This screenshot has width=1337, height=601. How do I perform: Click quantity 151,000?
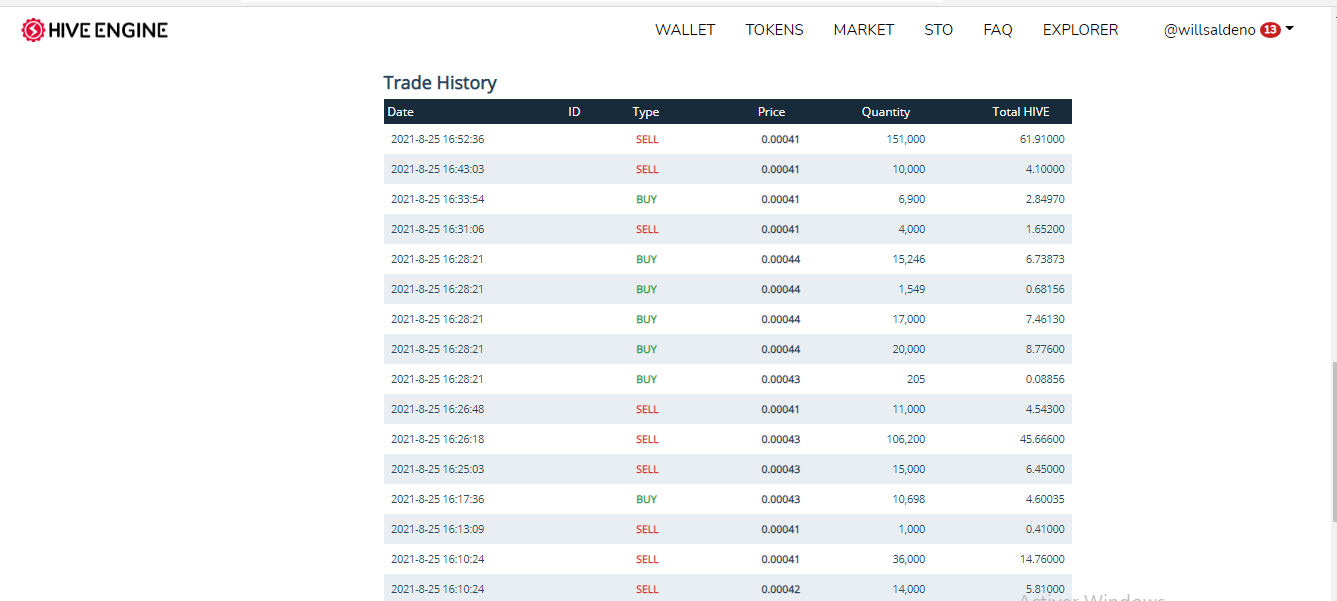tap(906, 139)
